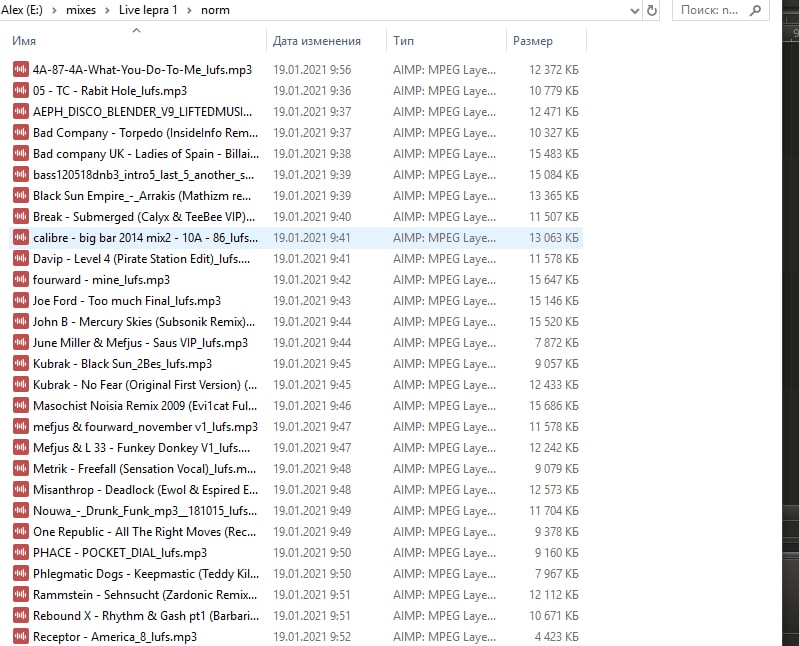Click file icon of Metrik - Freefall
Image resolution: width=799 pixels, height=646 pixels.
click(x=21, y=469)
